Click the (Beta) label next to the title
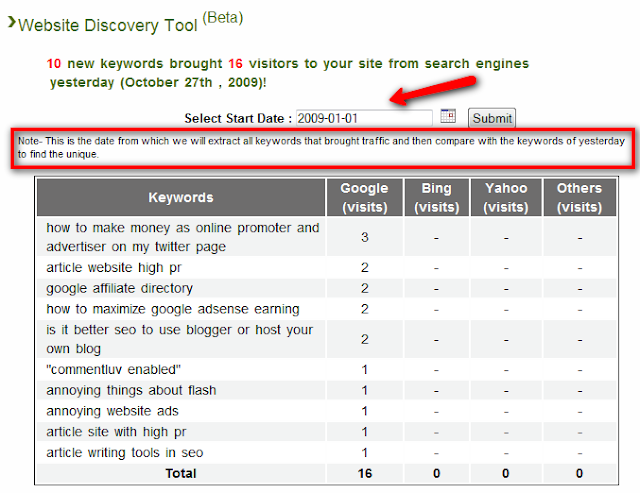The image size is (640, 493). pyautogui.click(x=223, y=18)
